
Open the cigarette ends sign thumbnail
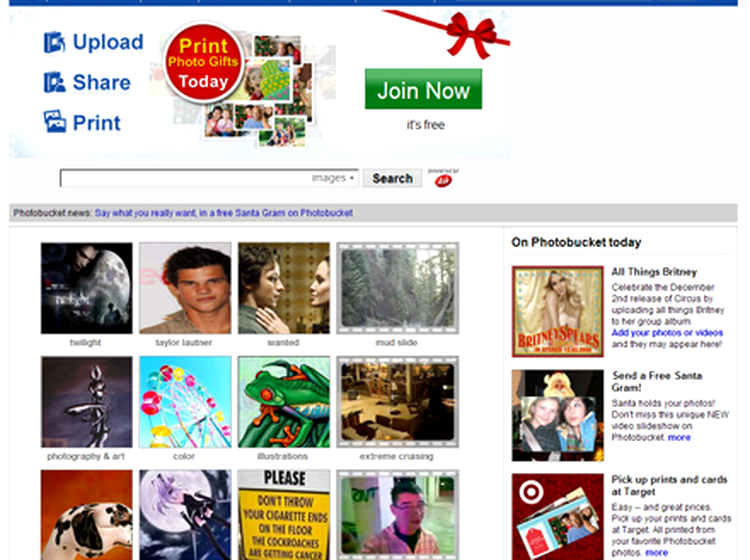click(x=284, y=515)
